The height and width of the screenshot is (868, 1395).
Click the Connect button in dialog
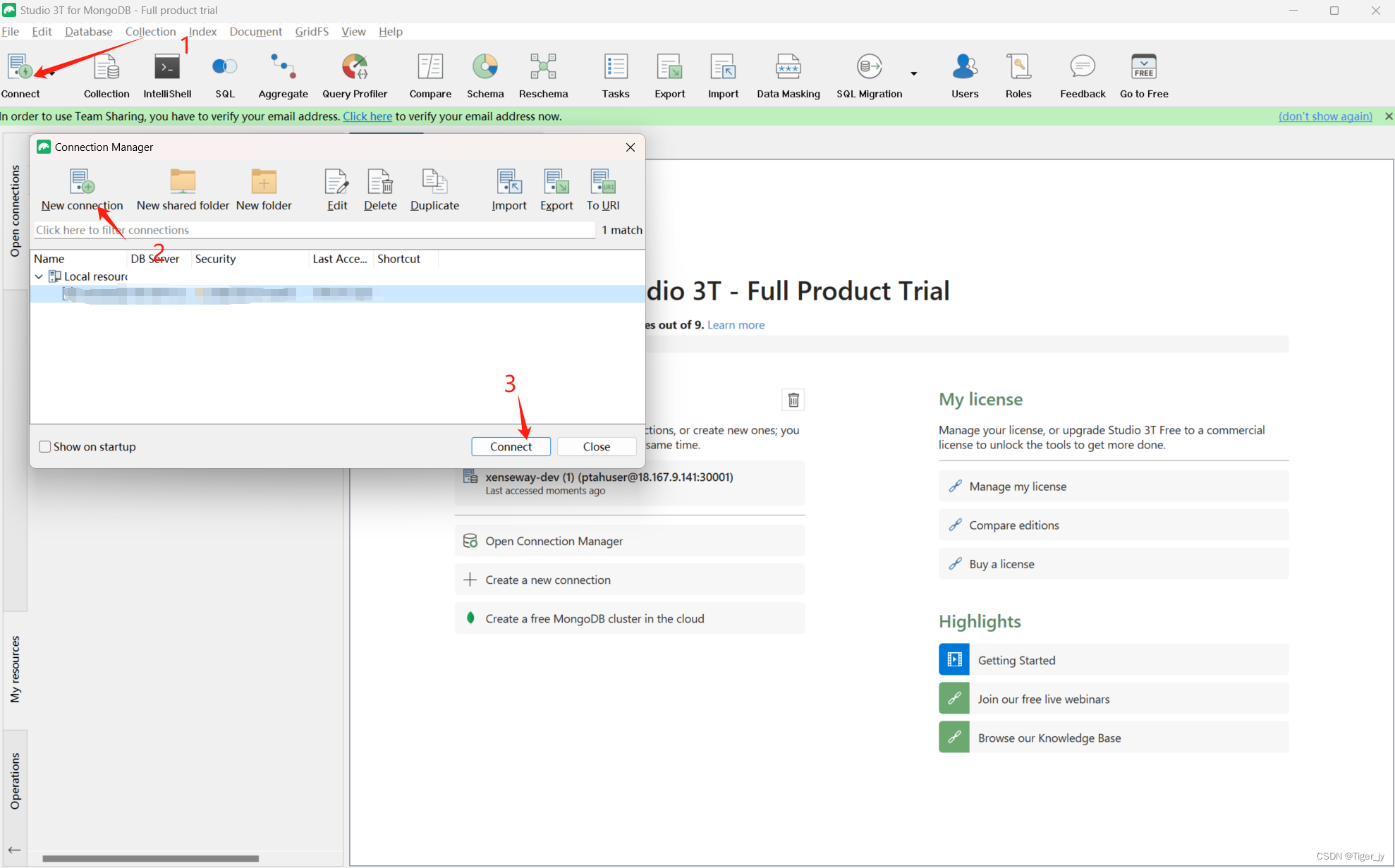pos(511,446)
